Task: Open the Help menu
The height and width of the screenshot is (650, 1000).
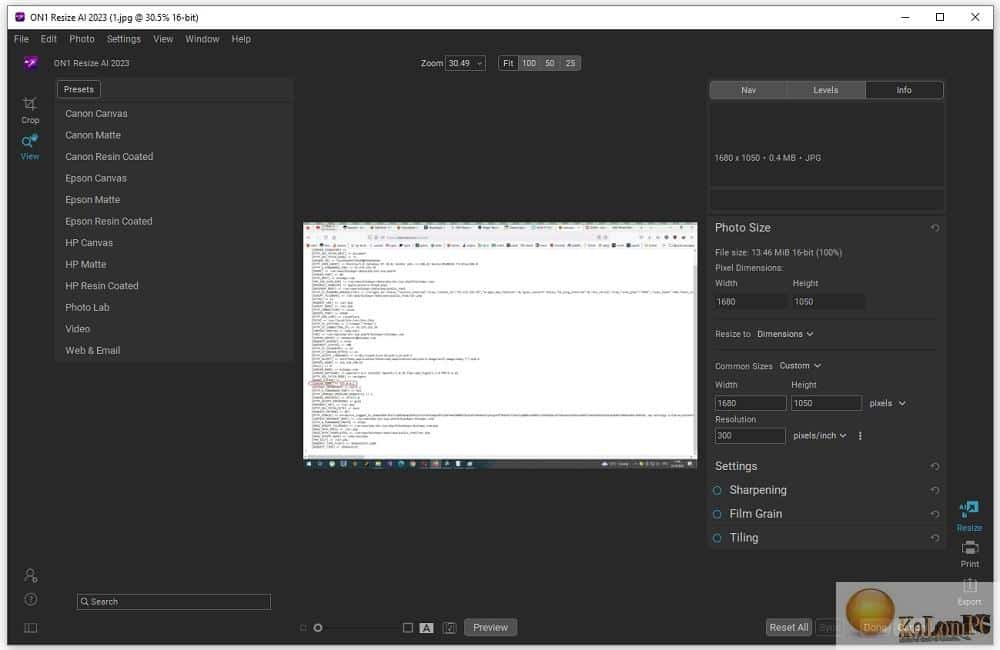Action: click(241, 39)
